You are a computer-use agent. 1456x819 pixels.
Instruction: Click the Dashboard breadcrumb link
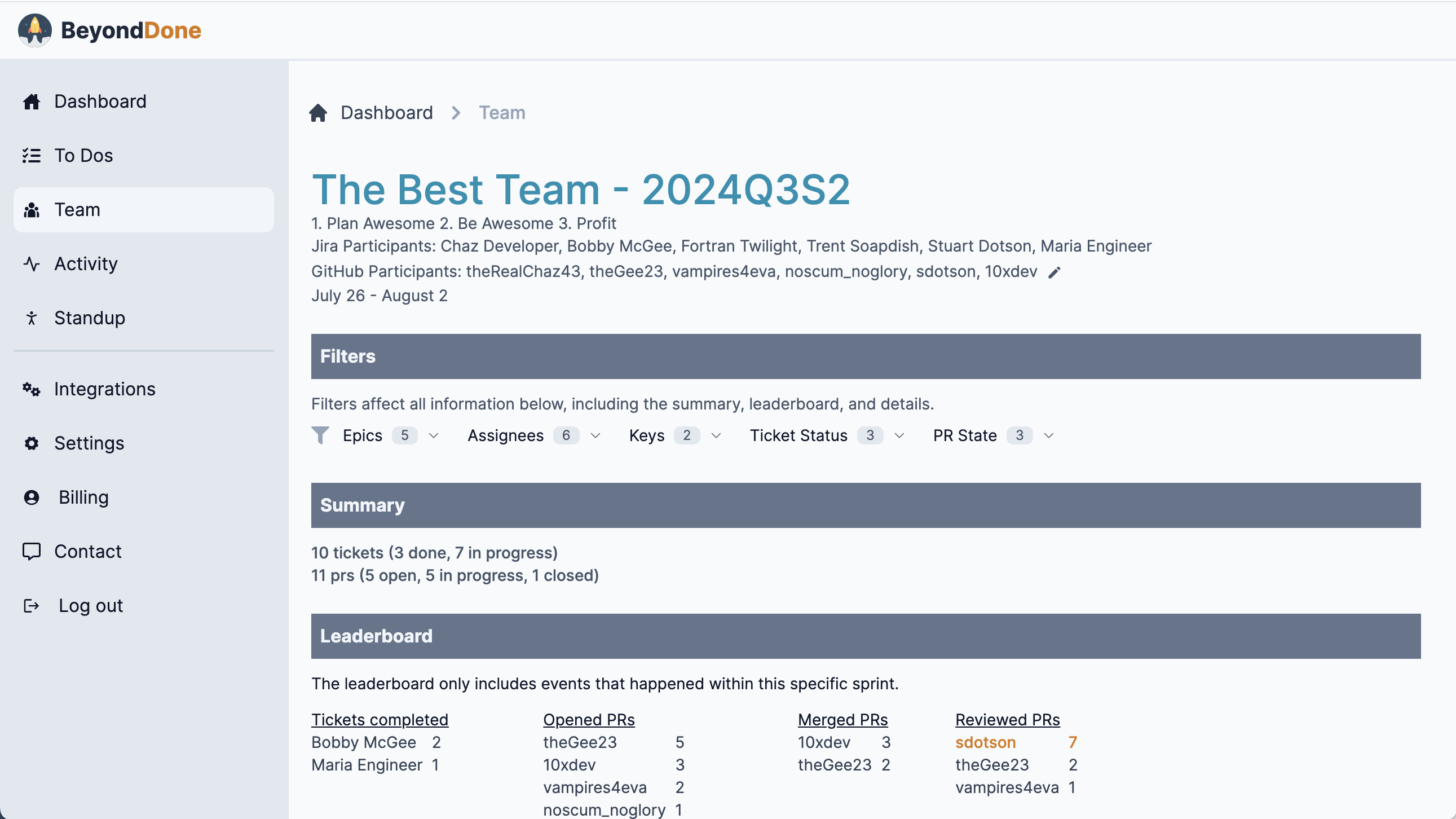tap(387, 113)
